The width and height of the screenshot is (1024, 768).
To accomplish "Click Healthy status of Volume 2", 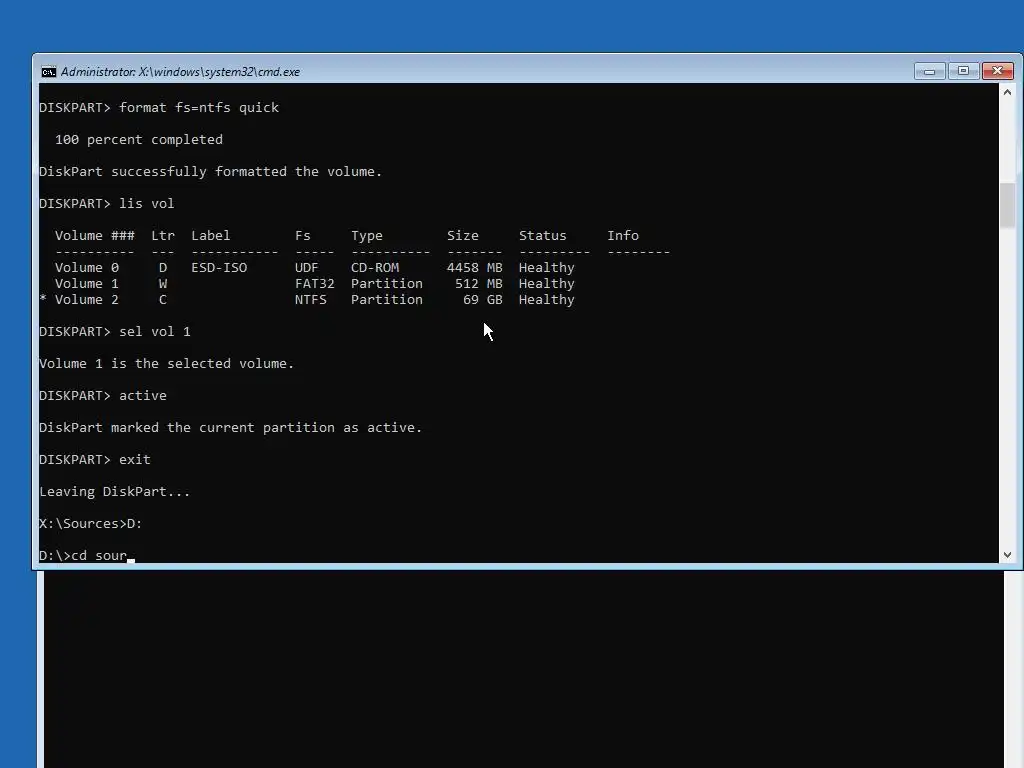I will (547, 300).
